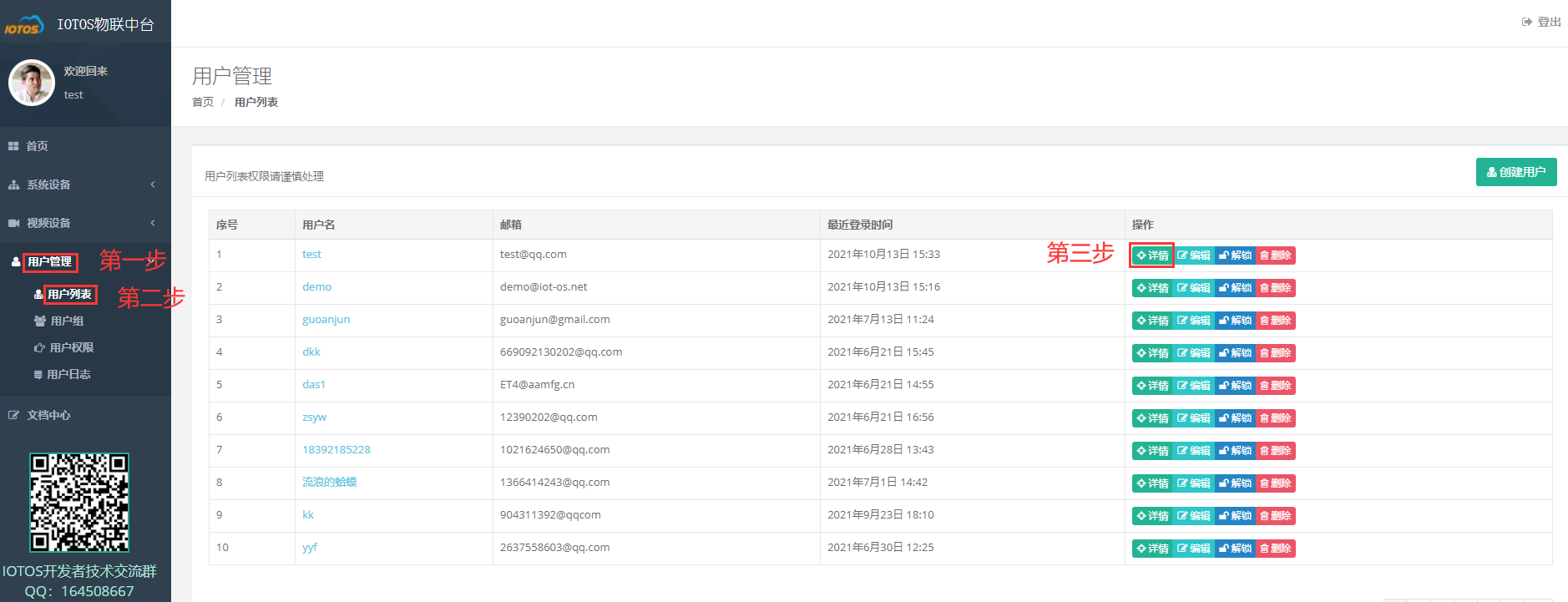Select 用户列表 in the sidebar
This screenshot has width=1568, height=602.
click(69, 295)
